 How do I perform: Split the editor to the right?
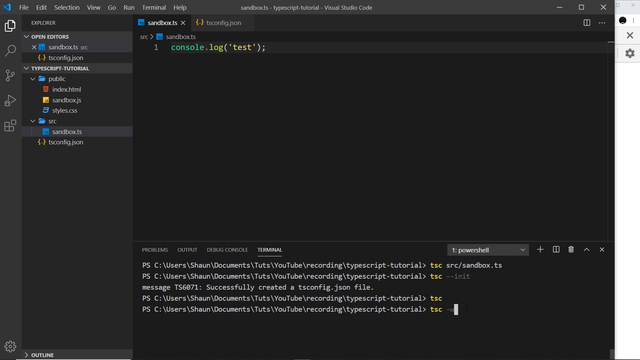click(x=587, y=23)
